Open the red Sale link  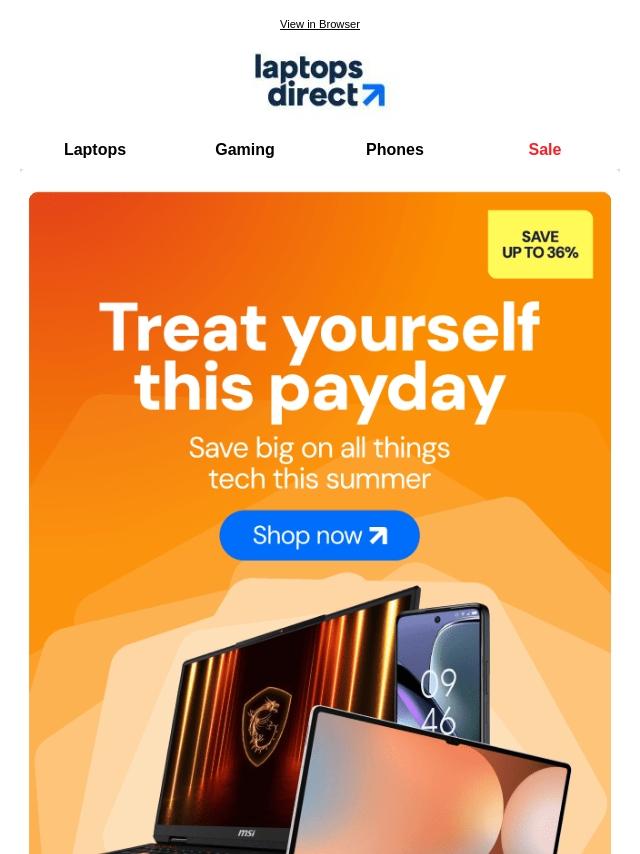545,149
